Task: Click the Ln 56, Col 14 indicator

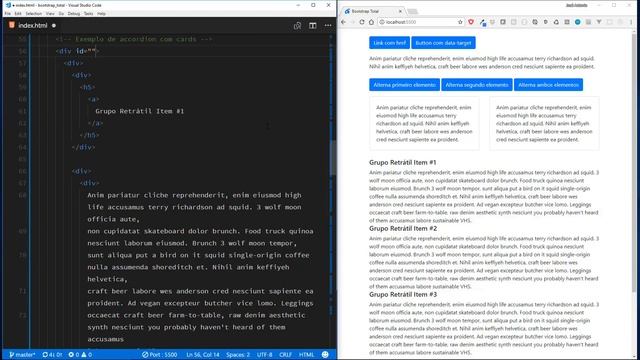Action: click(202, 355)
